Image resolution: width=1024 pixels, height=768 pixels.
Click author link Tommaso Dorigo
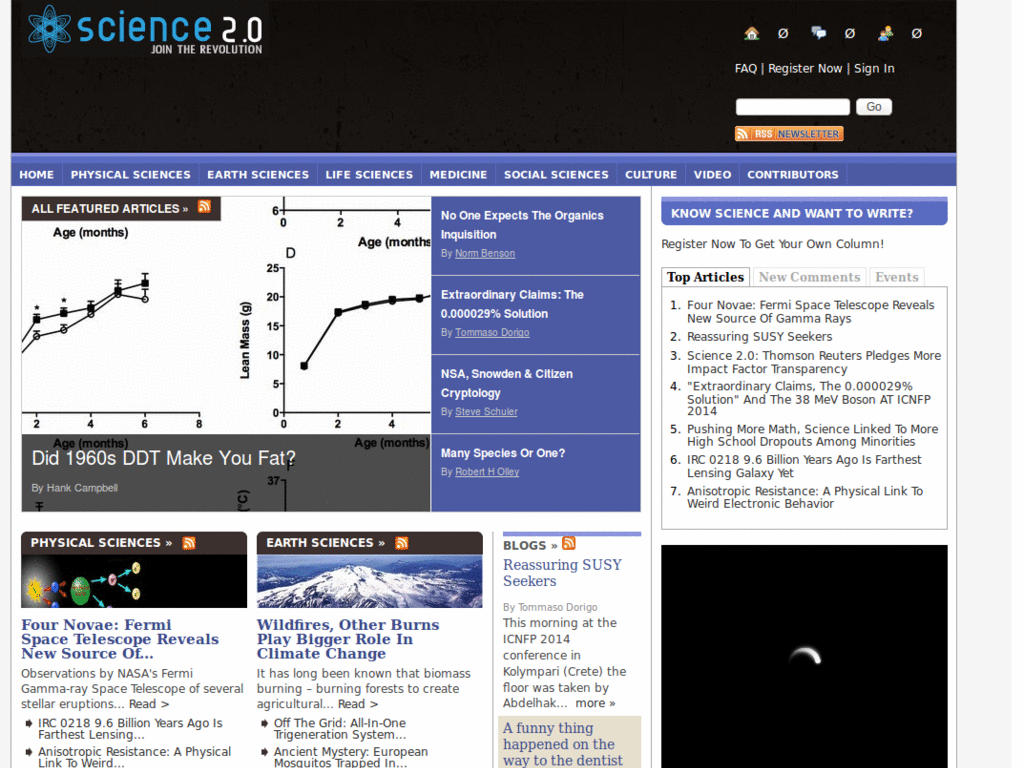point(492,332)
